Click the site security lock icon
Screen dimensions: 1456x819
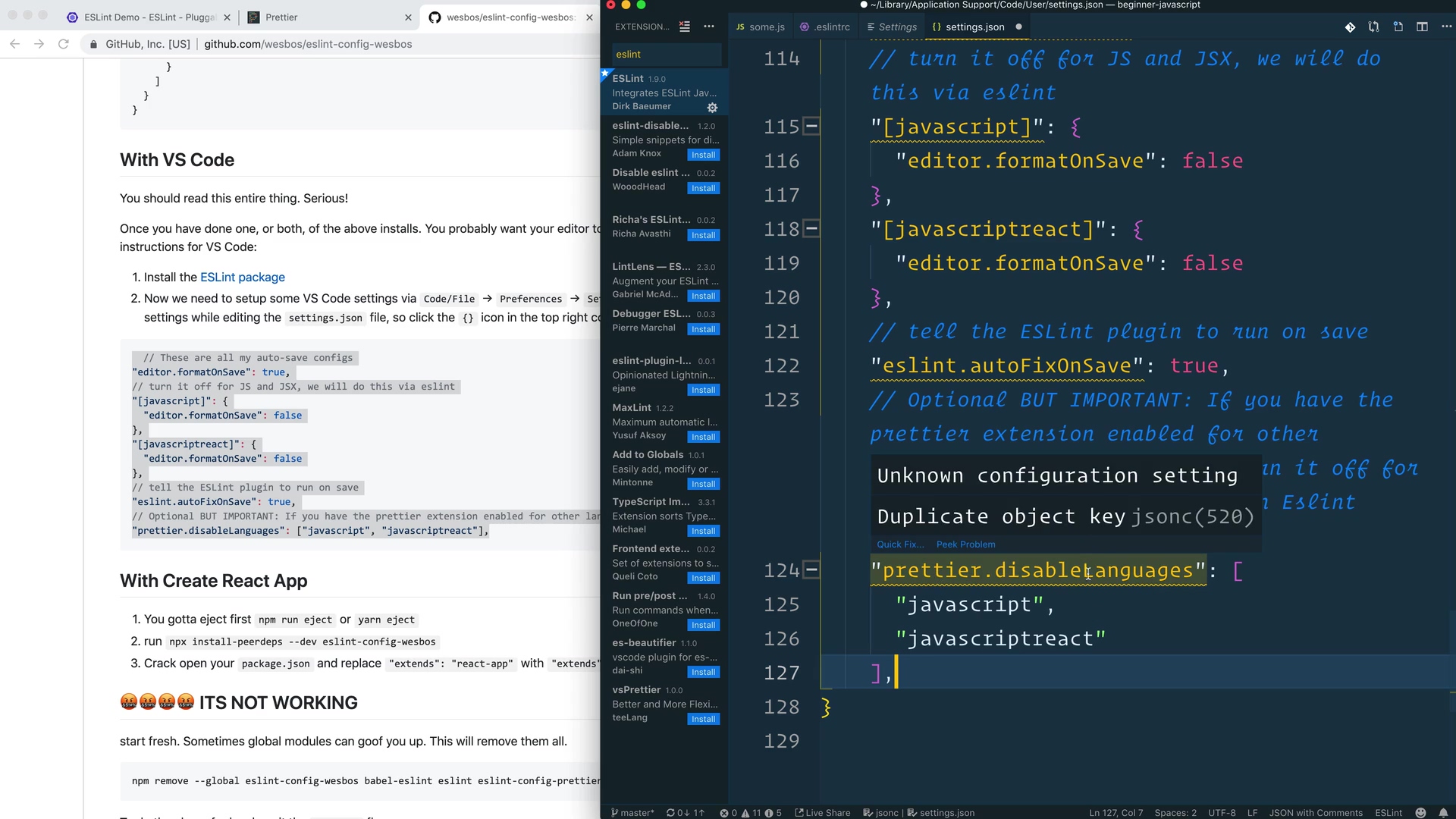click(x=93, y=44)
